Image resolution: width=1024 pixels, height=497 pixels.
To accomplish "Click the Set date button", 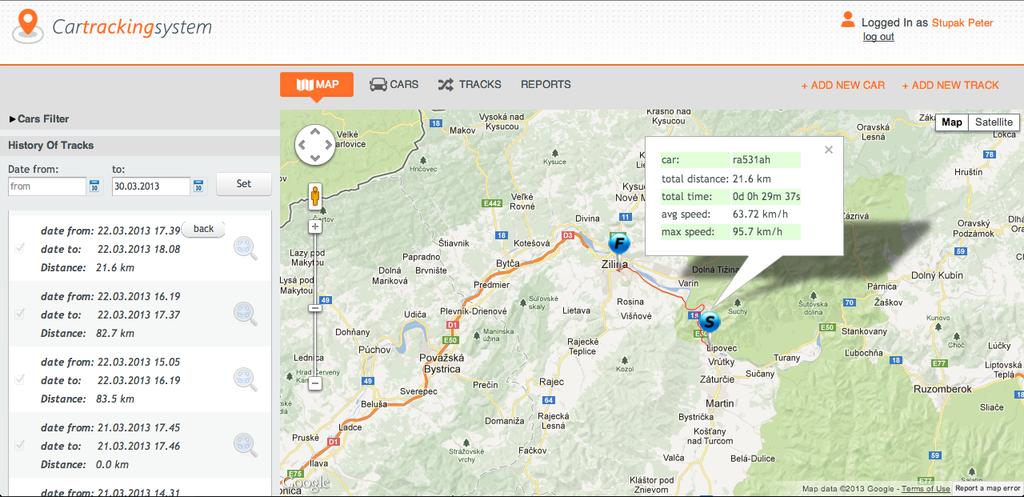I will [244, 184].
